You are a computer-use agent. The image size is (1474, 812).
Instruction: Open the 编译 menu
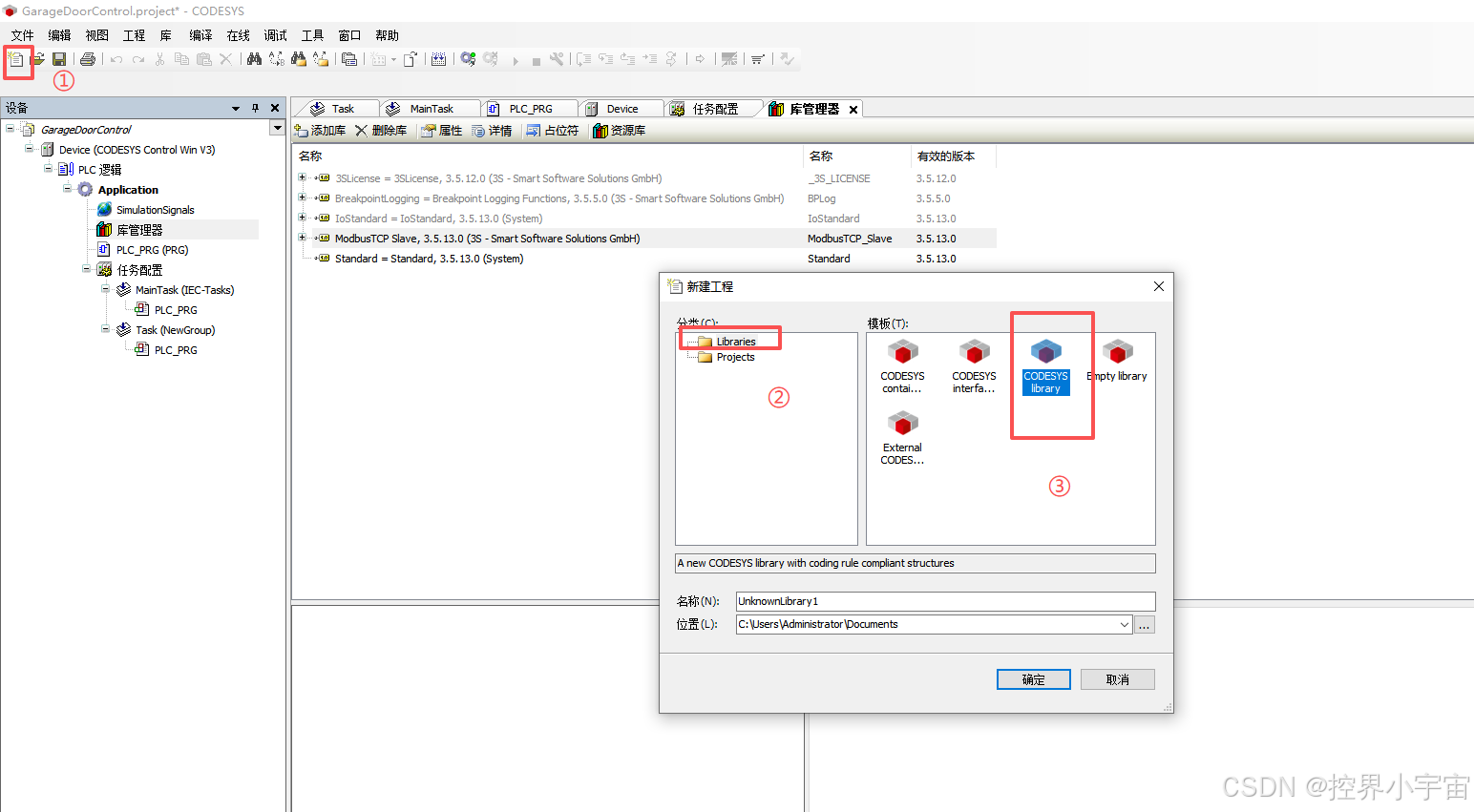[x=200, y=35]
